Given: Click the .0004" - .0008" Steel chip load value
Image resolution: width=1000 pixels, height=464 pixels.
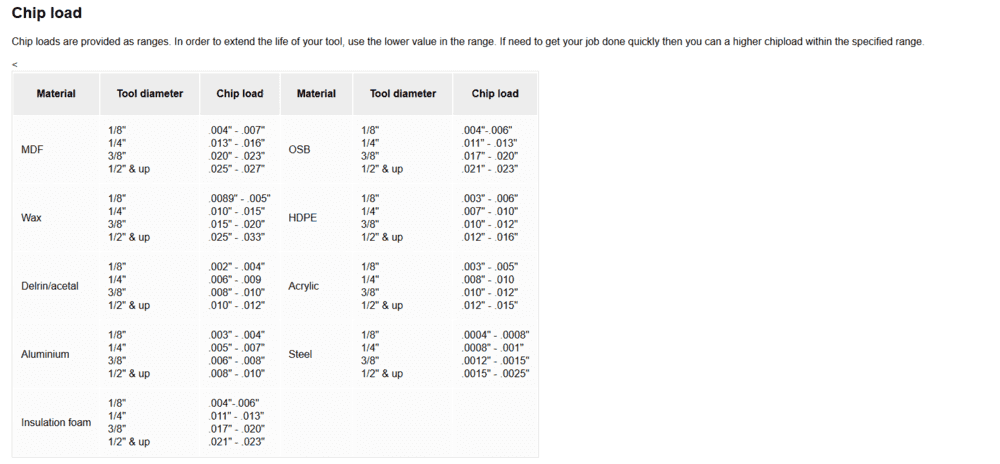Looking at the screenshot, I should (496, 335).
